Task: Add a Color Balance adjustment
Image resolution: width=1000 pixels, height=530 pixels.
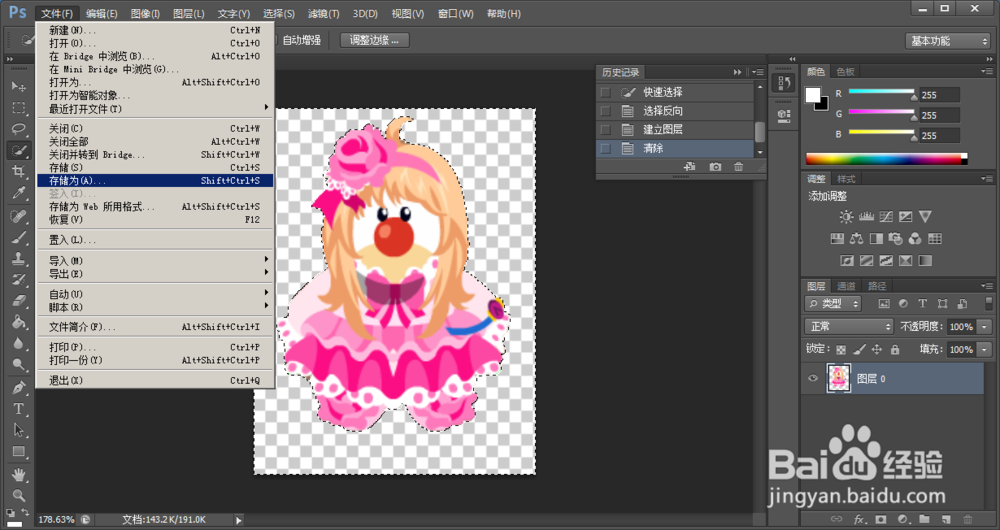Action: click(857, 239)
